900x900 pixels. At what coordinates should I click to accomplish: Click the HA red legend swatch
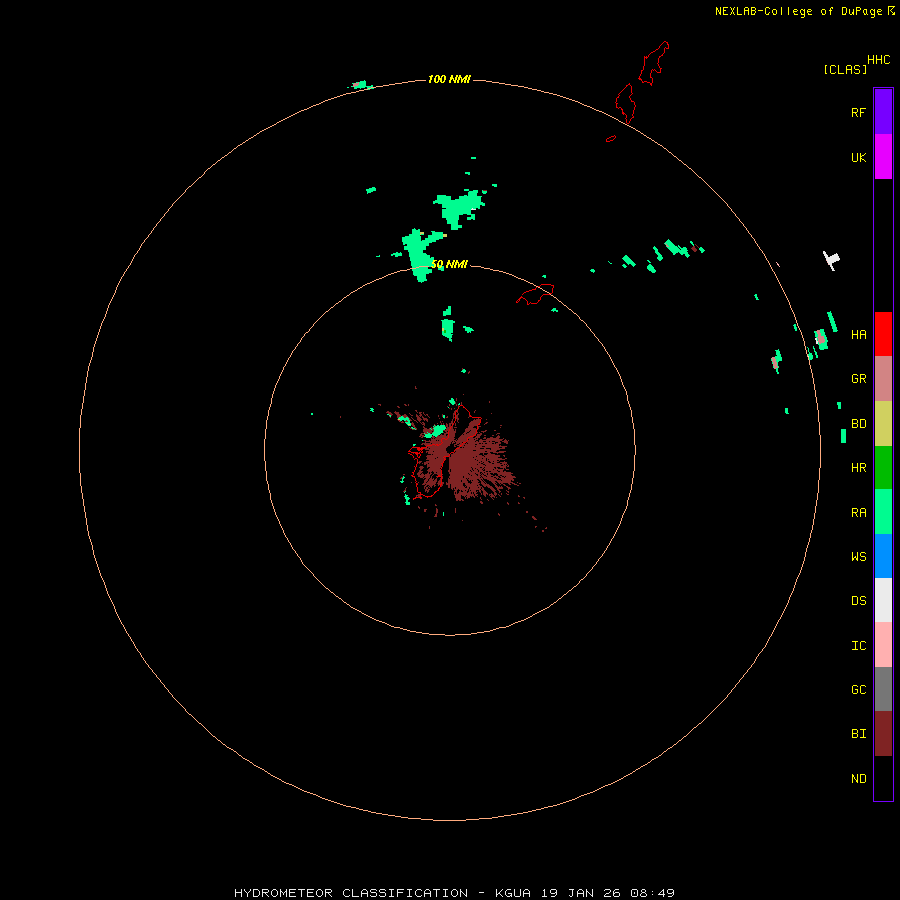tap(883, 334)
